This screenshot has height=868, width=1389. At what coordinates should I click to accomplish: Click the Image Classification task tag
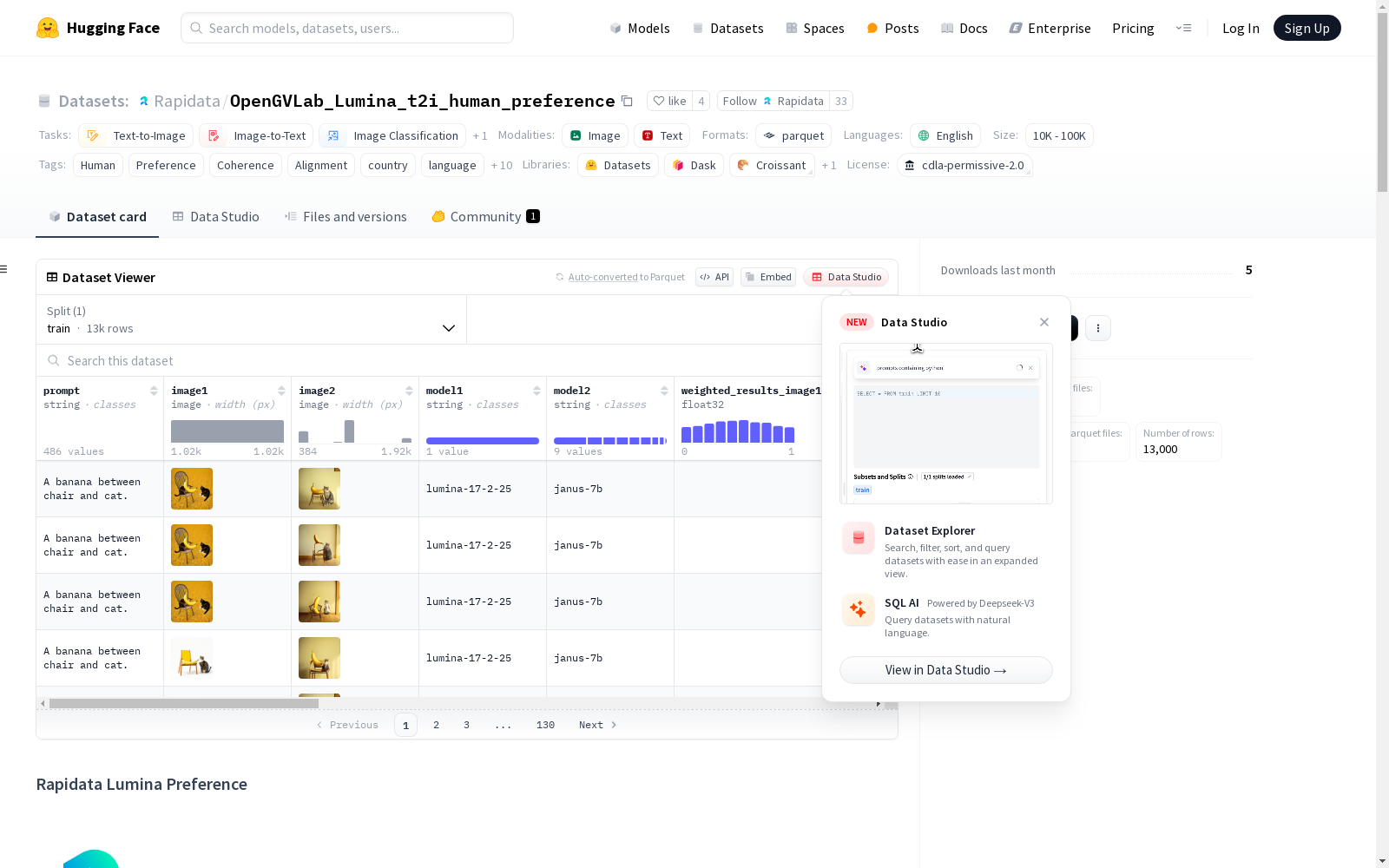[392, 135]
